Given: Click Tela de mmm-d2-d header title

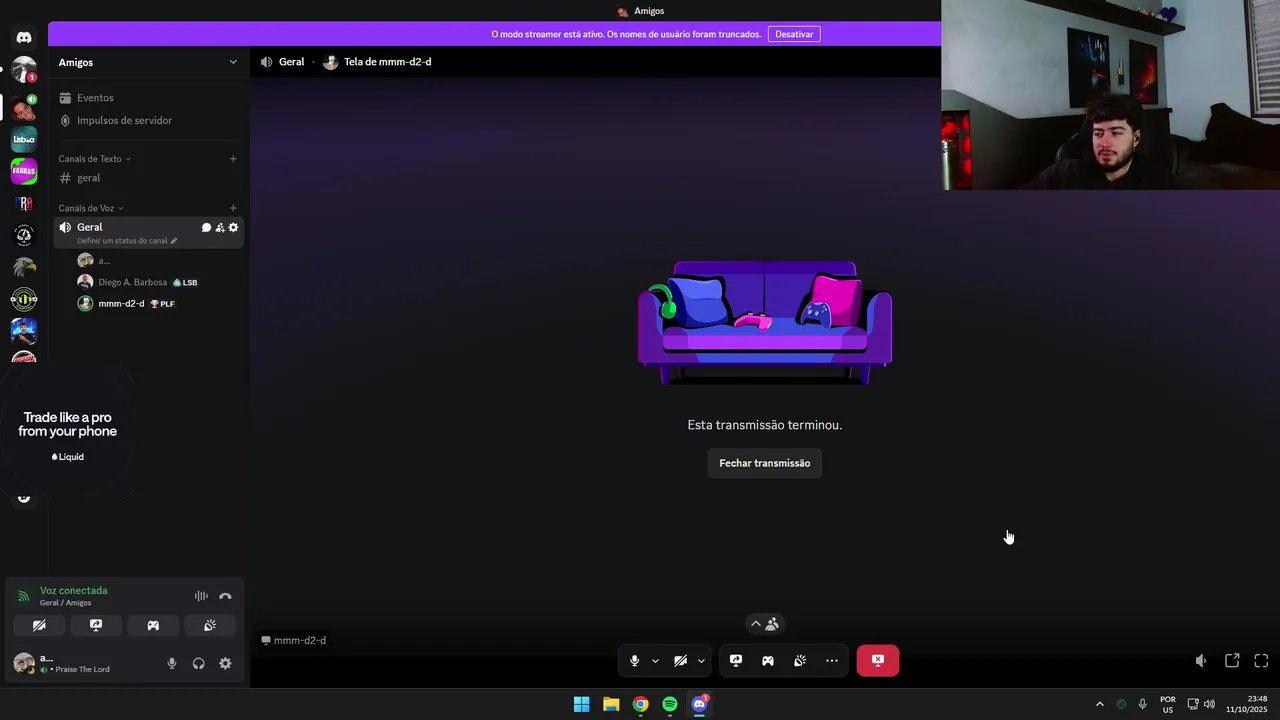Looking at the screenshot, I should coord(387,62).
